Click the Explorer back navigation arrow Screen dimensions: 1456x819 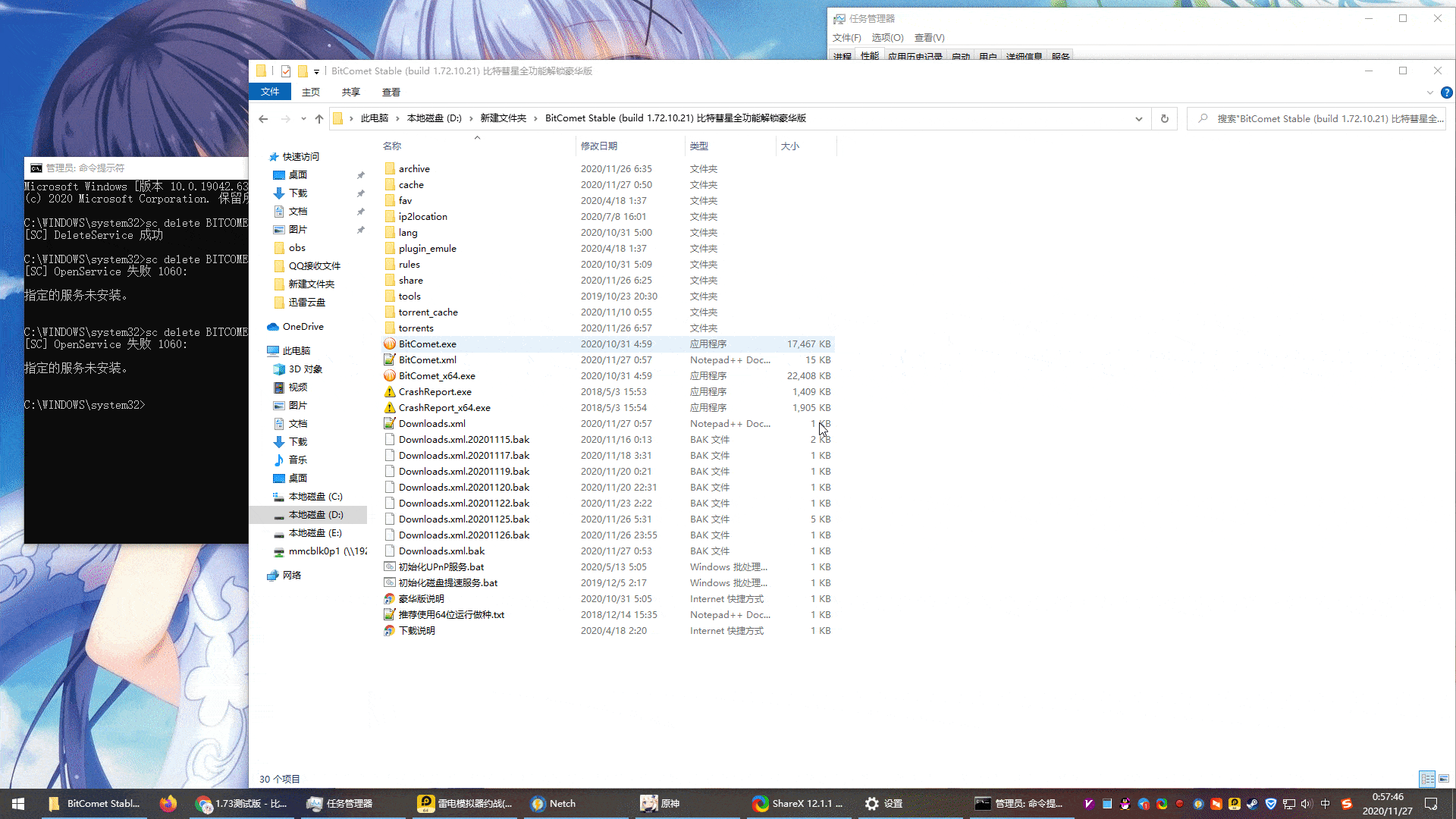(263, 118)
